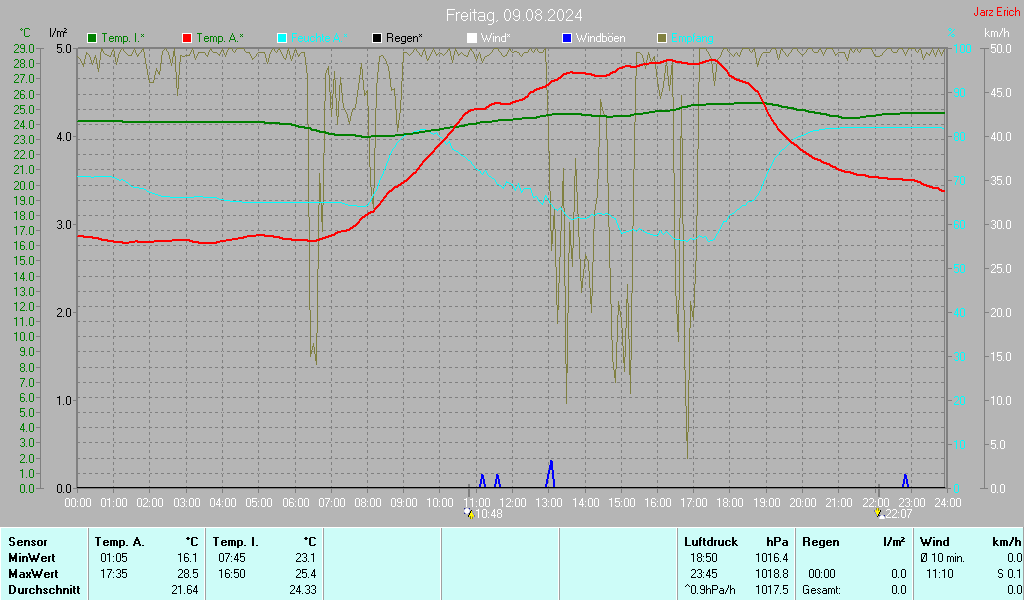Click the Temp. A. minimum value '16.1'
The width and height of the screenshot is (1024, 600).
click(x=187, y=558)
